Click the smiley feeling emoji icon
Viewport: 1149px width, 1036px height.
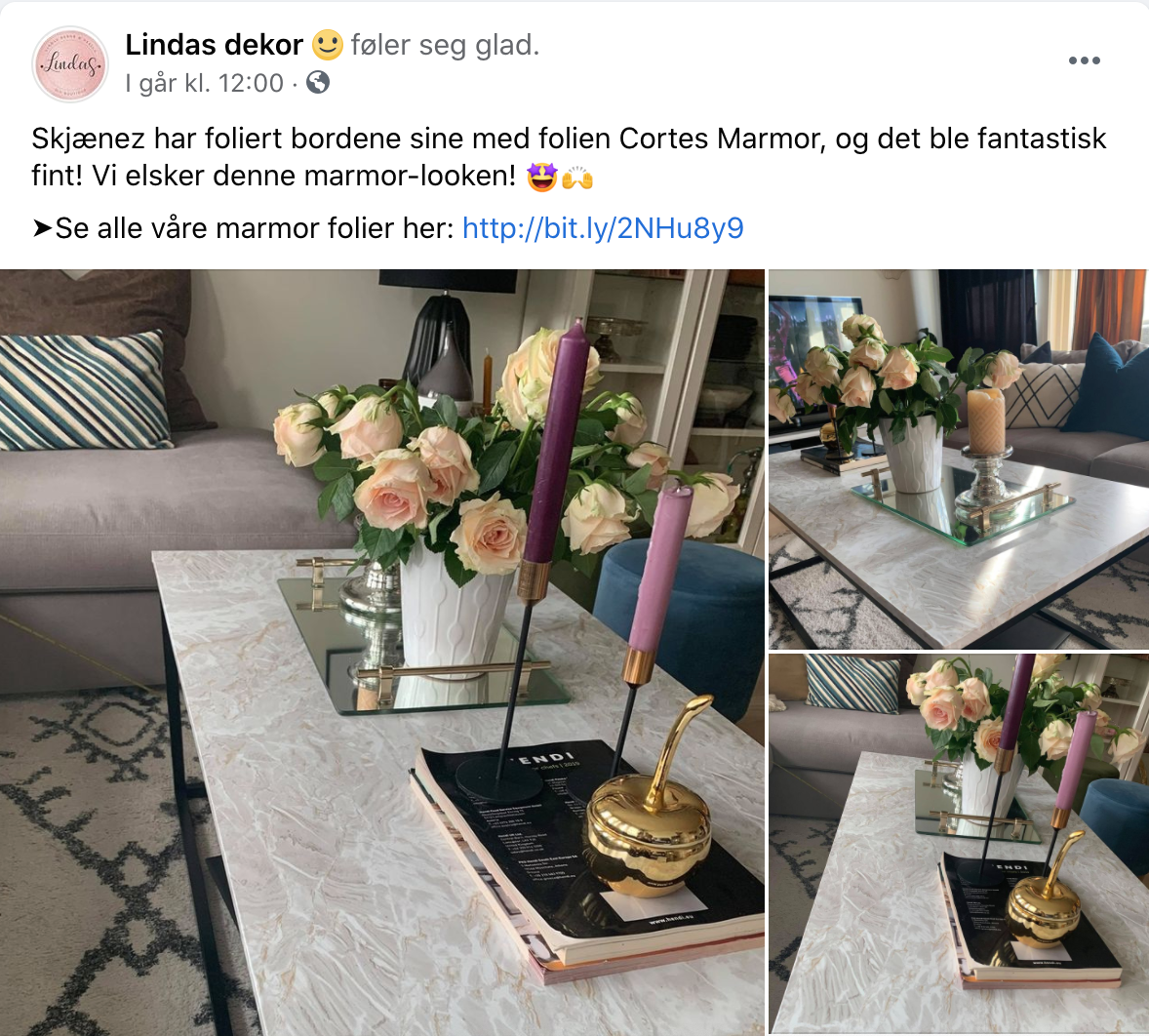327,45
